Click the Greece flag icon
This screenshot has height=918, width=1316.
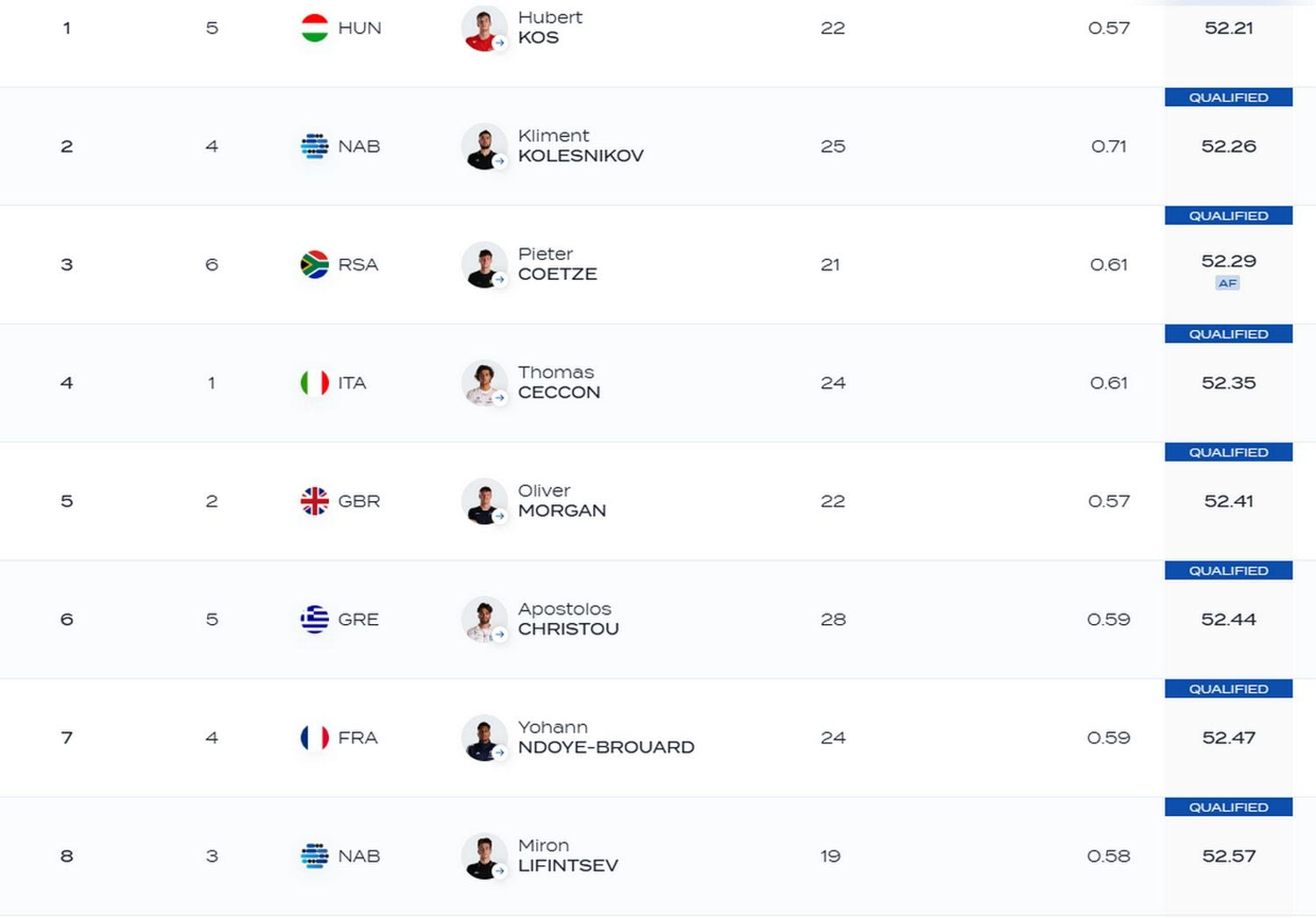pyautogui.click(x=314, y=620)
